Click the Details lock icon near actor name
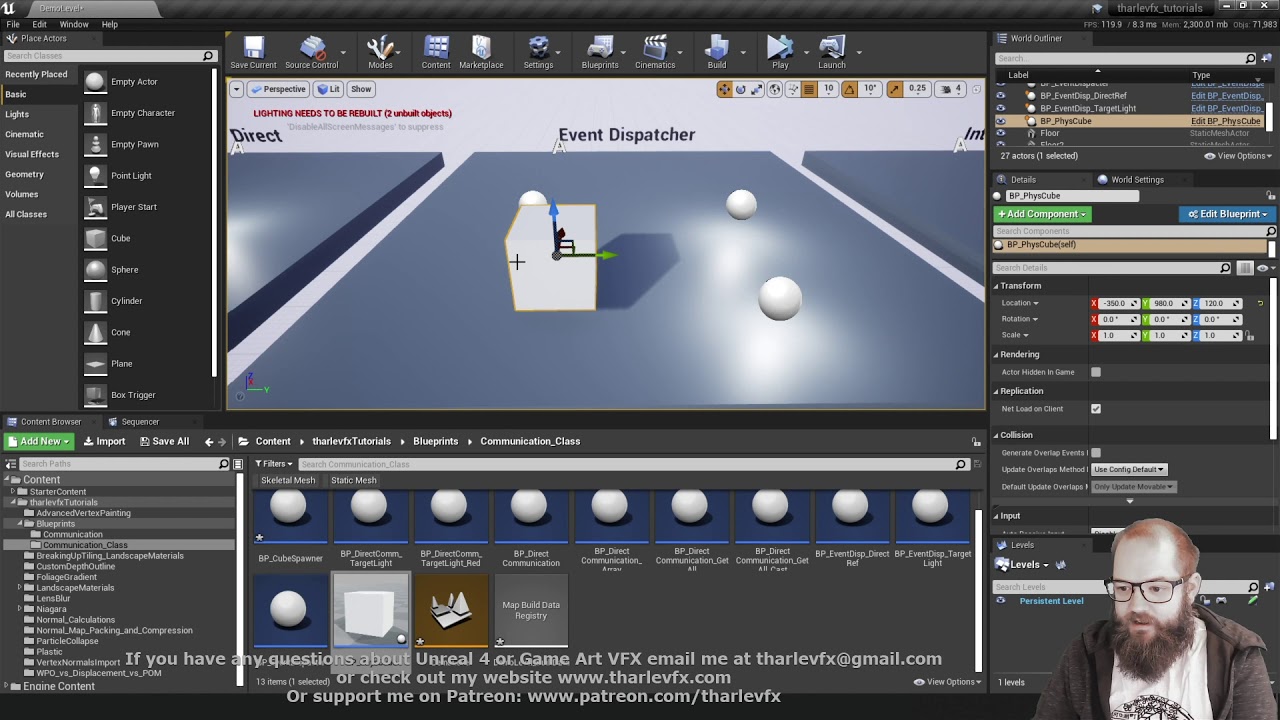 (x=1271, y=196)
